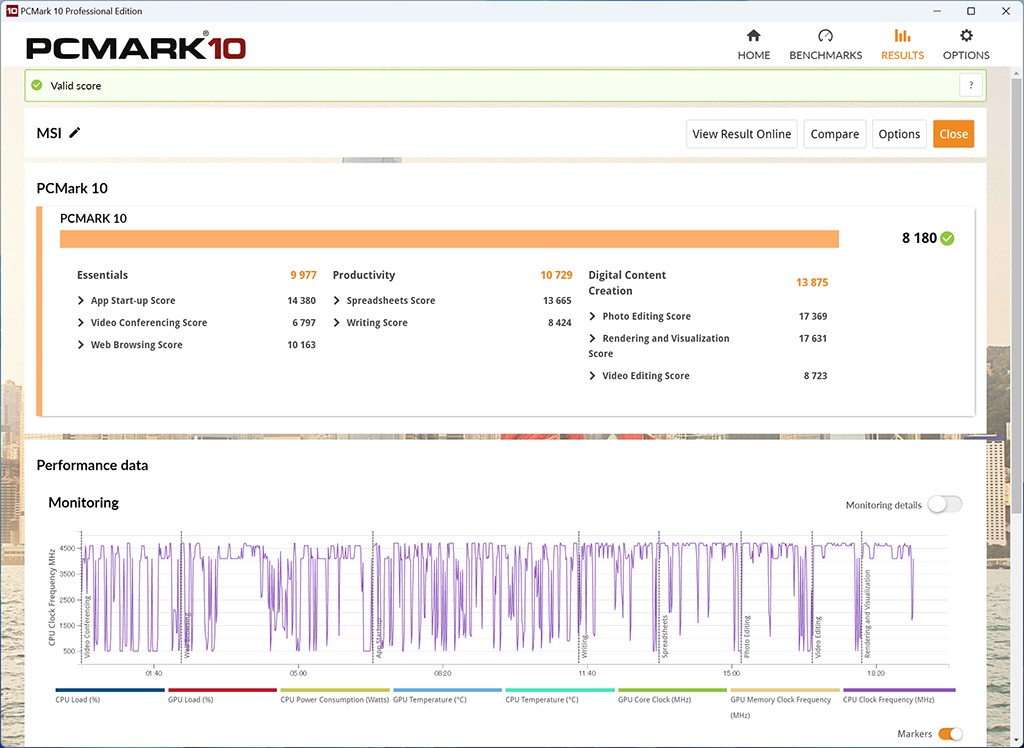Turn off the Markers toggle

point(949,734)
